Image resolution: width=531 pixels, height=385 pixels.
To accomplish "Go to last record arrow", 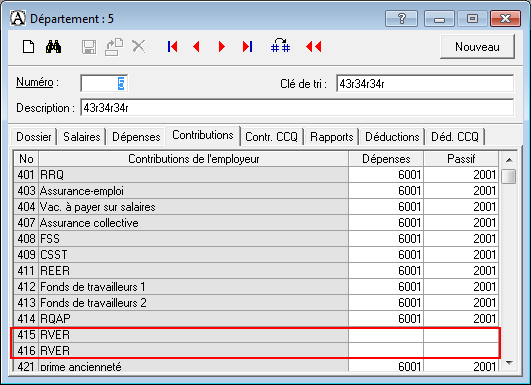I will click(247, 46).
